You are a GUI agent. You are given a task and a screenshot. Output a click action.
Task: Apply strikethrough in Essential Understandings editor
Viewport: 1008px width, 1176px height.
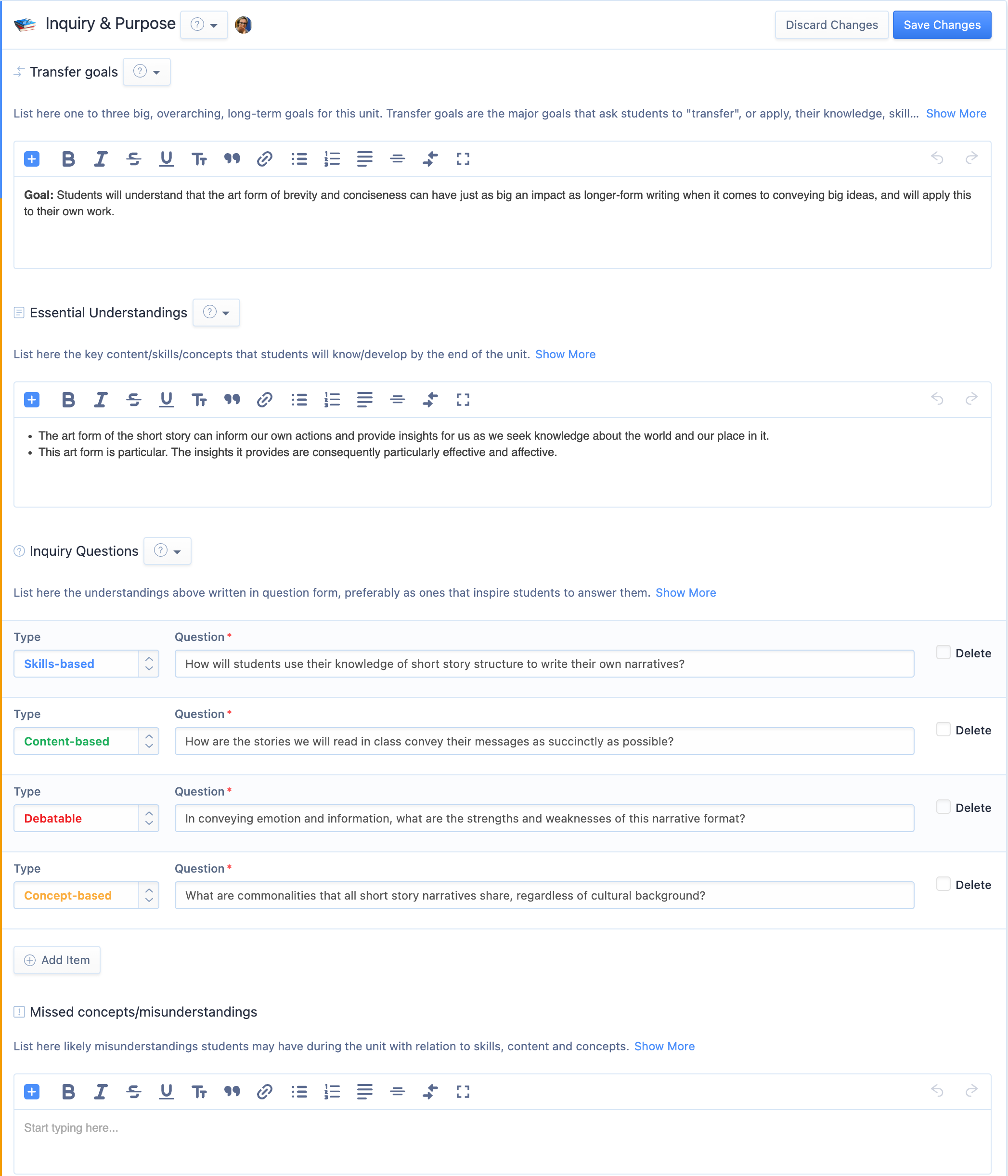133,400
